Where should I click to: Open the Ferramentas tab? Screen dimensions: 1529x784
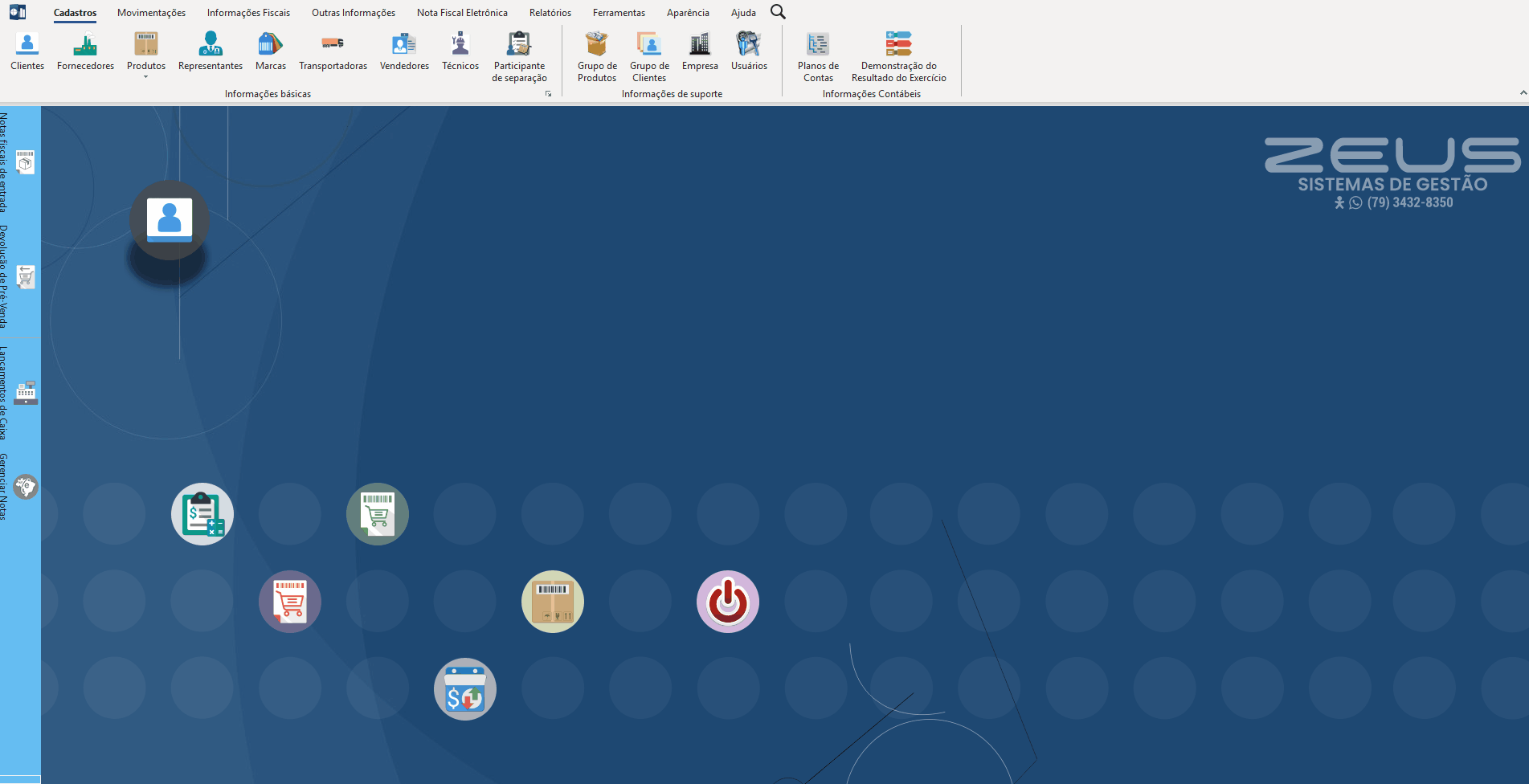[x=619, y=13]
